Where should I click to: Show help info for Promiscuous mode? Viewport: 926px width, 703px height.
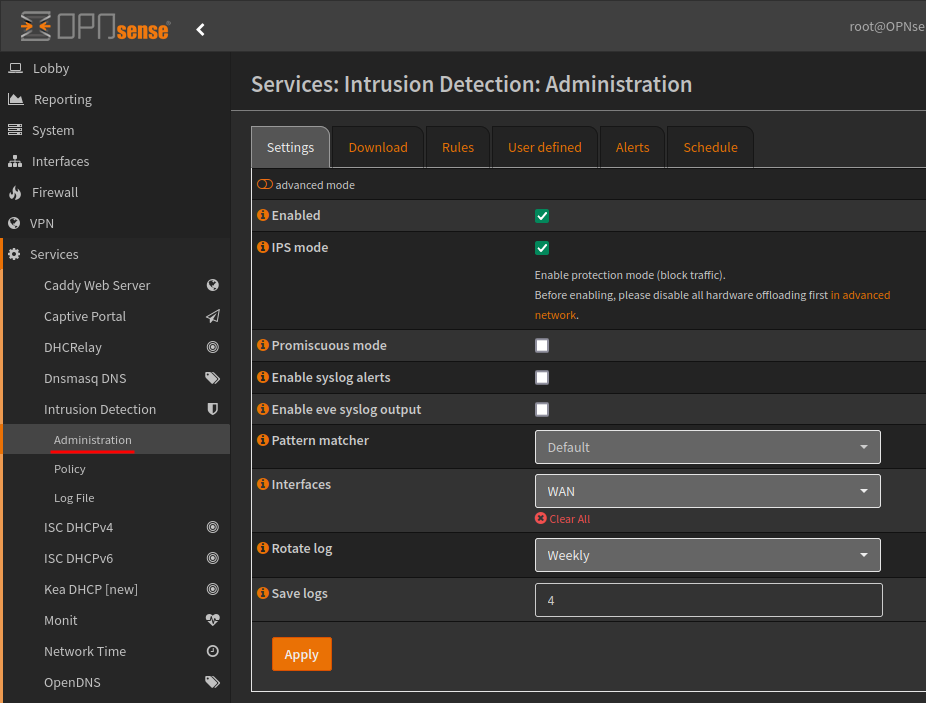(263, 345)
